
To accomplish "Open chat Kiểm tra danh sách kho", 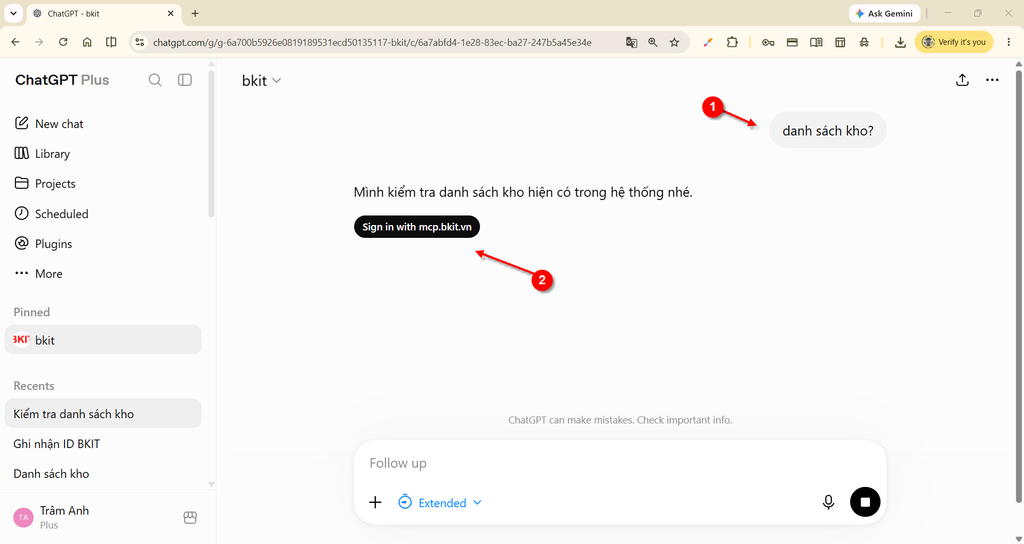I will tap(103, 413).
